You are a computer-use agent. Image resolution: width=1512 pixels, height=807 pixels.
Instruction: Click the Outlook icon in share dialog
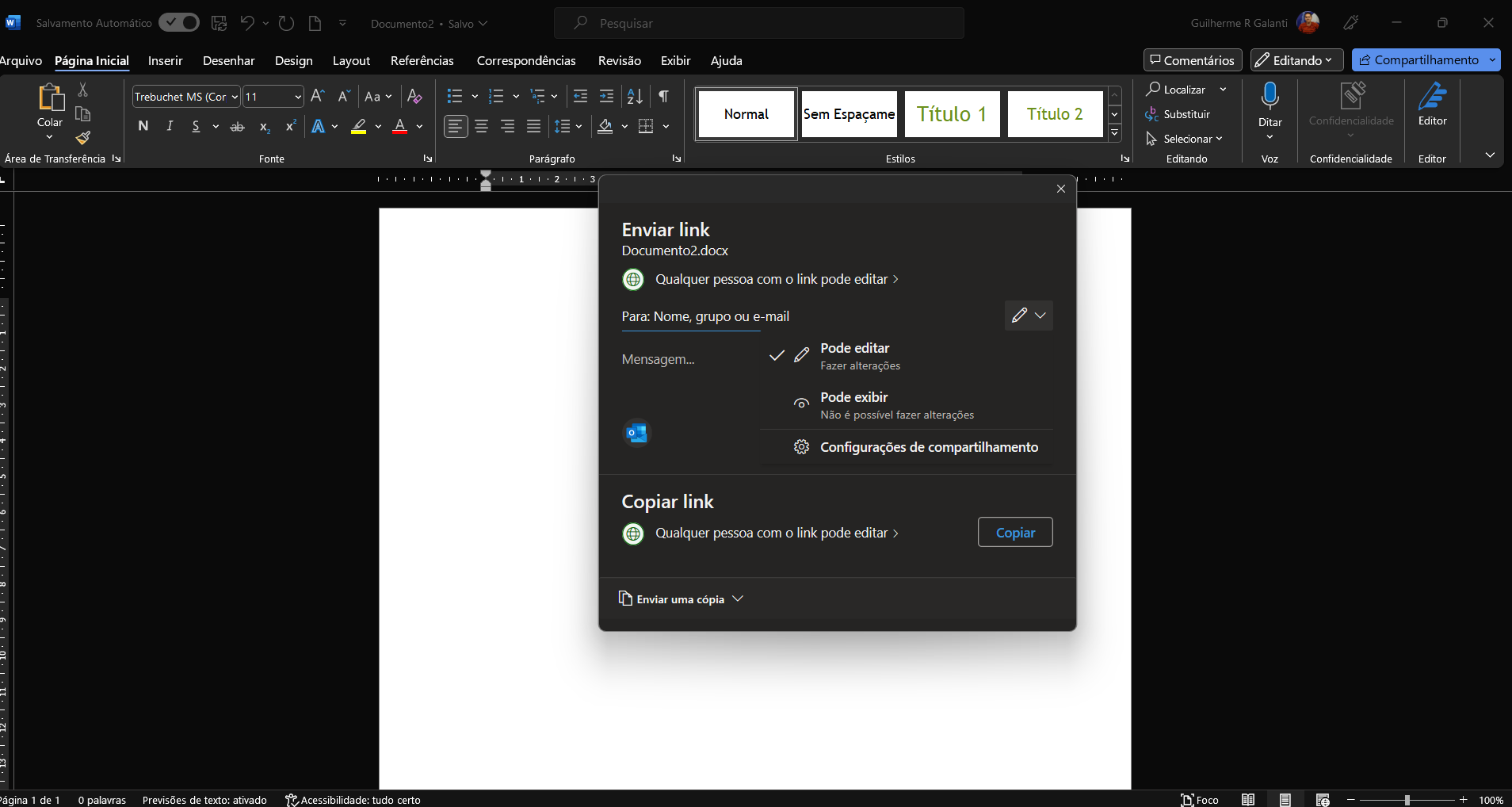click(x=636, y=433)
